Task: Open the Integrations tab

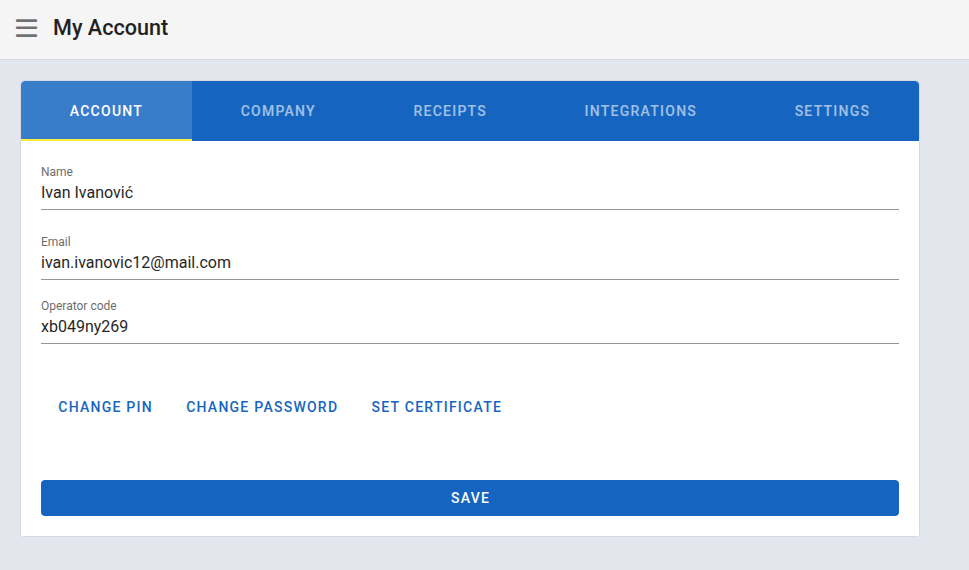Action: pyautogui.click(x=640, y=111)
